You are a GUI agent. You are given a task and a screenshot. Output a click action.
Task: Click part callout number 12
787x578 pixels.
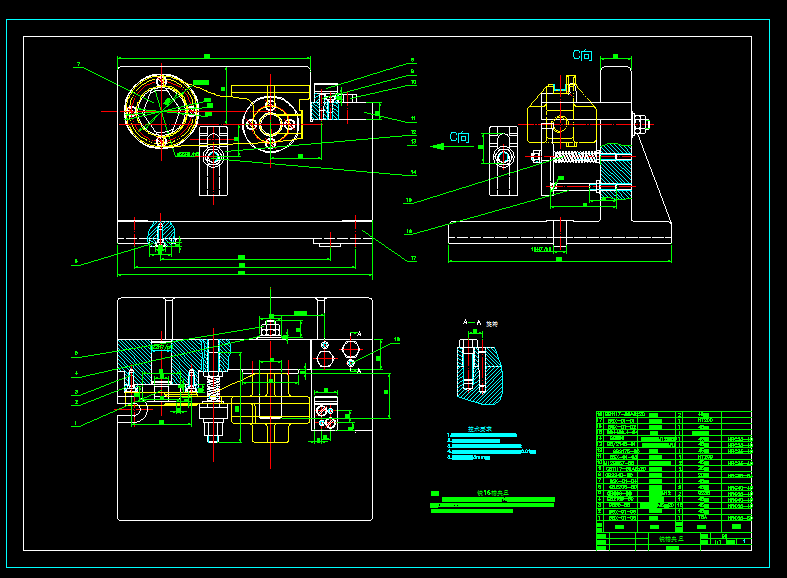414,132
